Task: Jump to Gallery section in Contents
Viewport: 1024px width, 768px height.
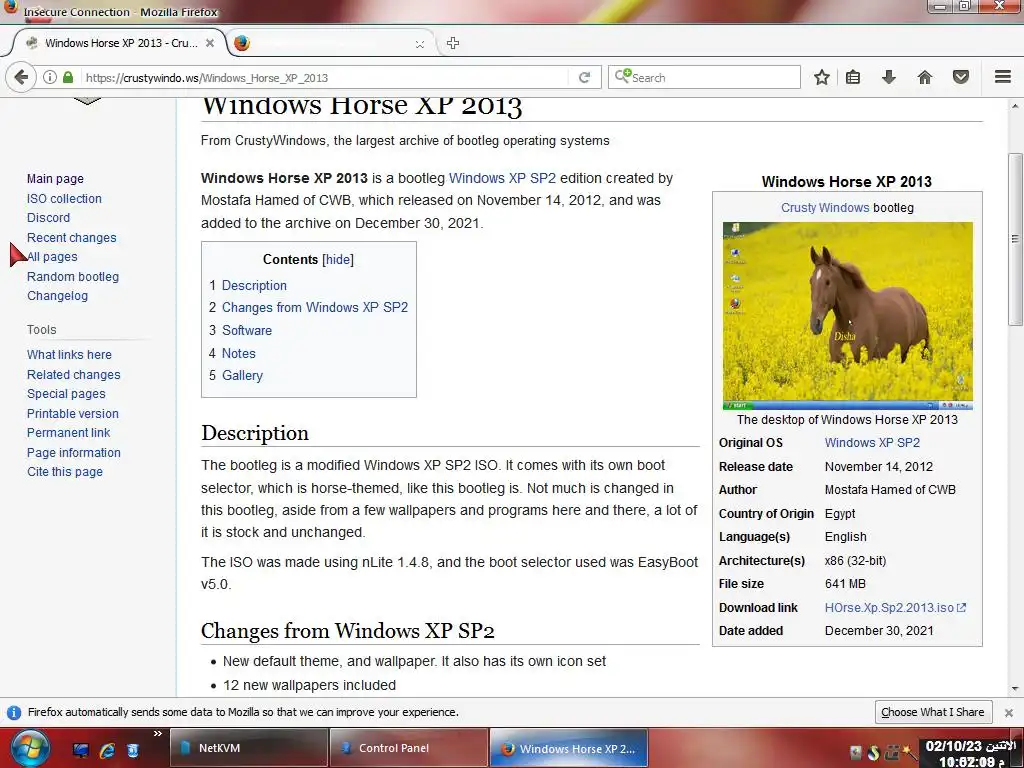Action: point(242,375)
